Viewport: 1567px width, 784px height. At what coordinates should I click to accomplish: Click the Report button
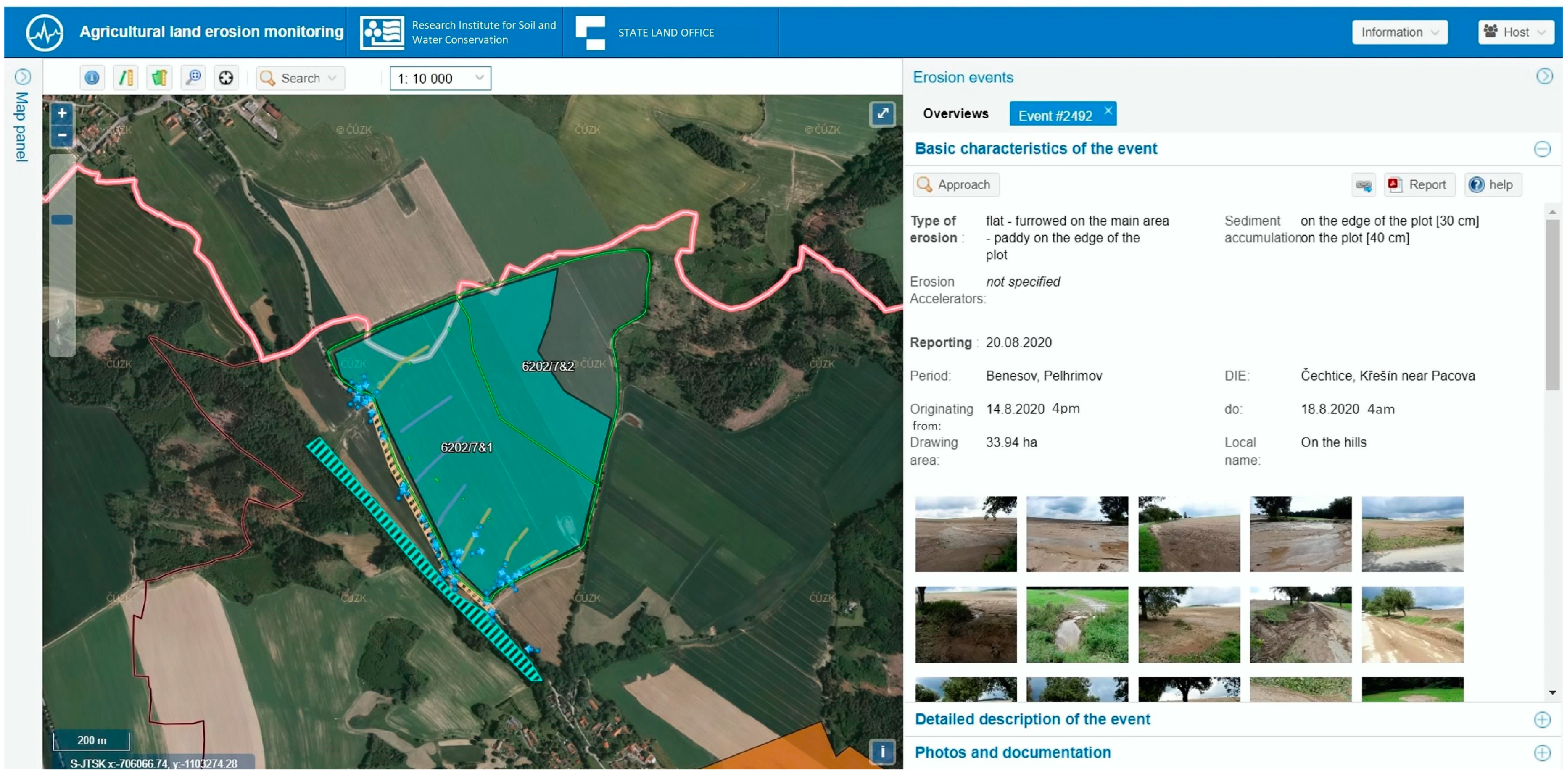(1419, 184)
